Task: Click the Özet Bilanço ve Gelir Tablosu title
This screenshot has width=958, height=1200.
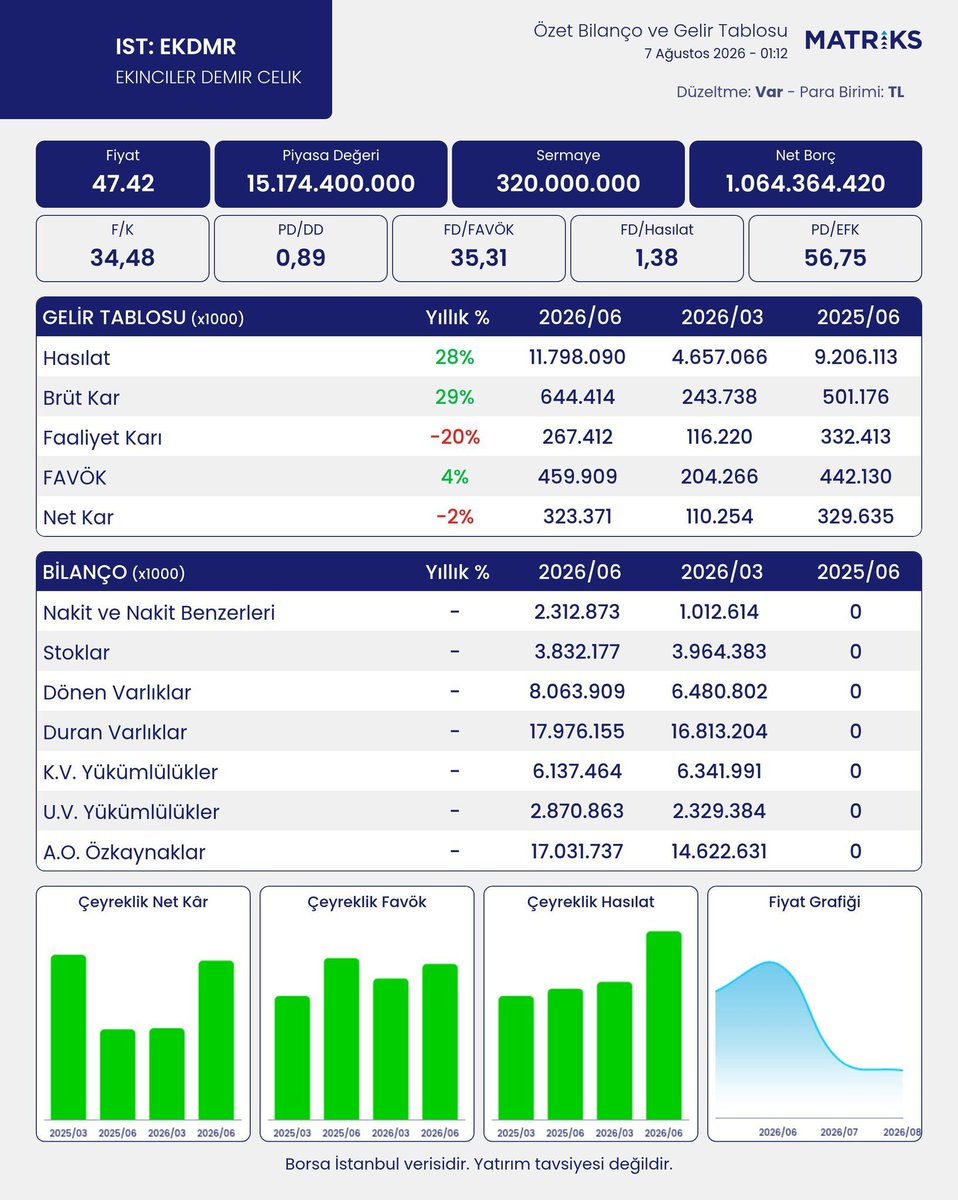Action: pos(660,31)
